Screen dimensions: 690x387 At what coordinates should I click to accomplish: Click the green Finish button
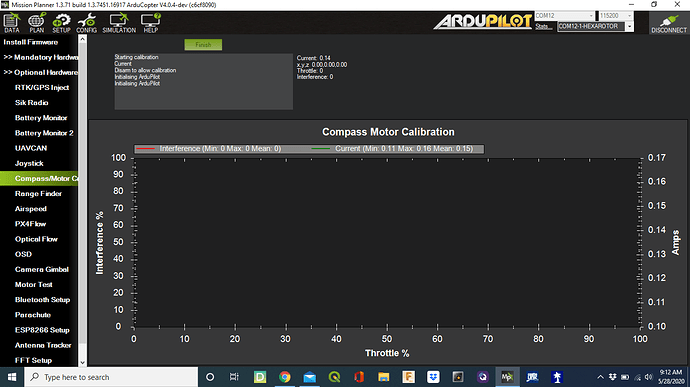(203, 44)
